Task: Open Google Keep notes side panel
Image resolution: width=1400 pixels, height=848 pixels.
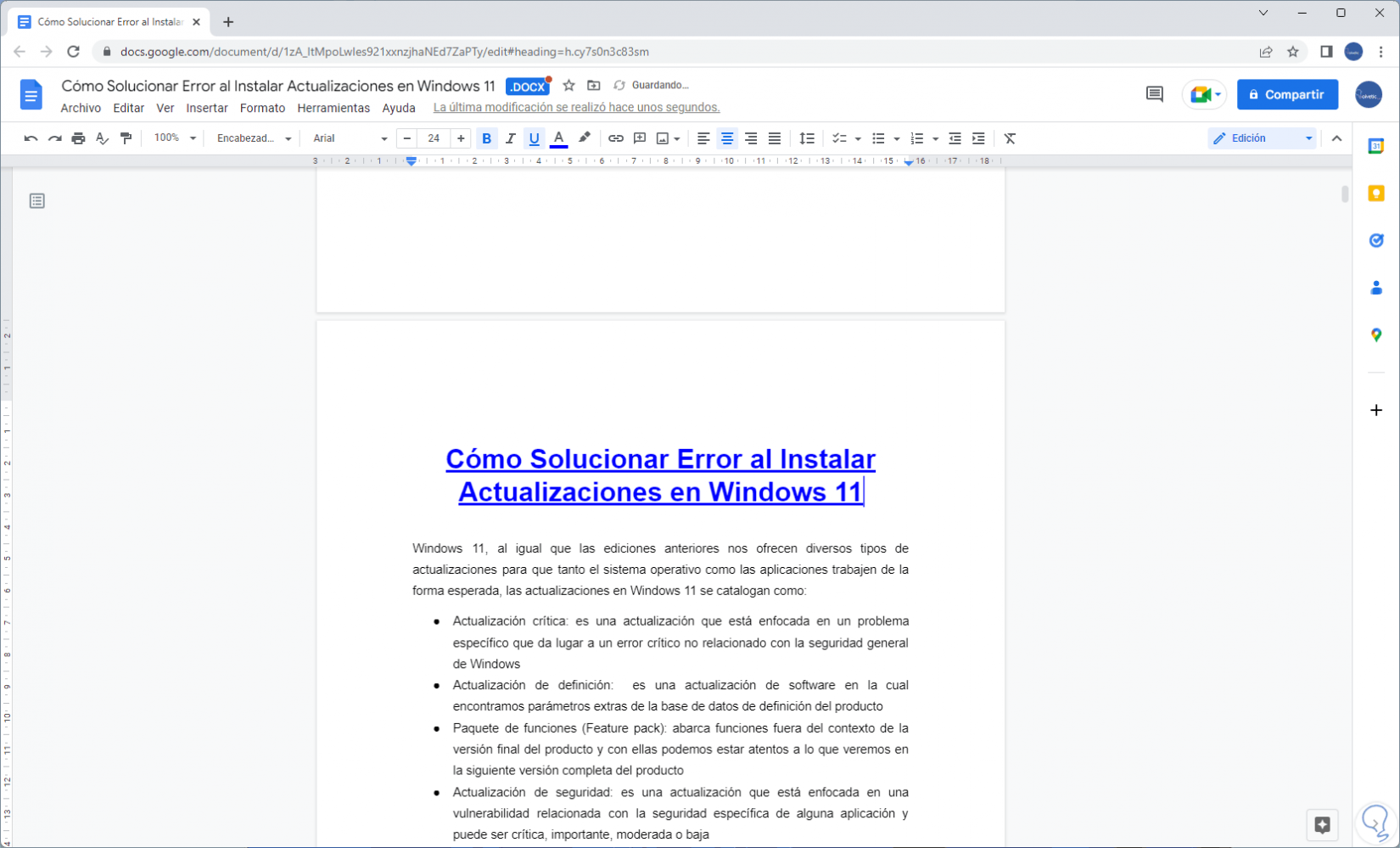Action: tap(1376, 194)
